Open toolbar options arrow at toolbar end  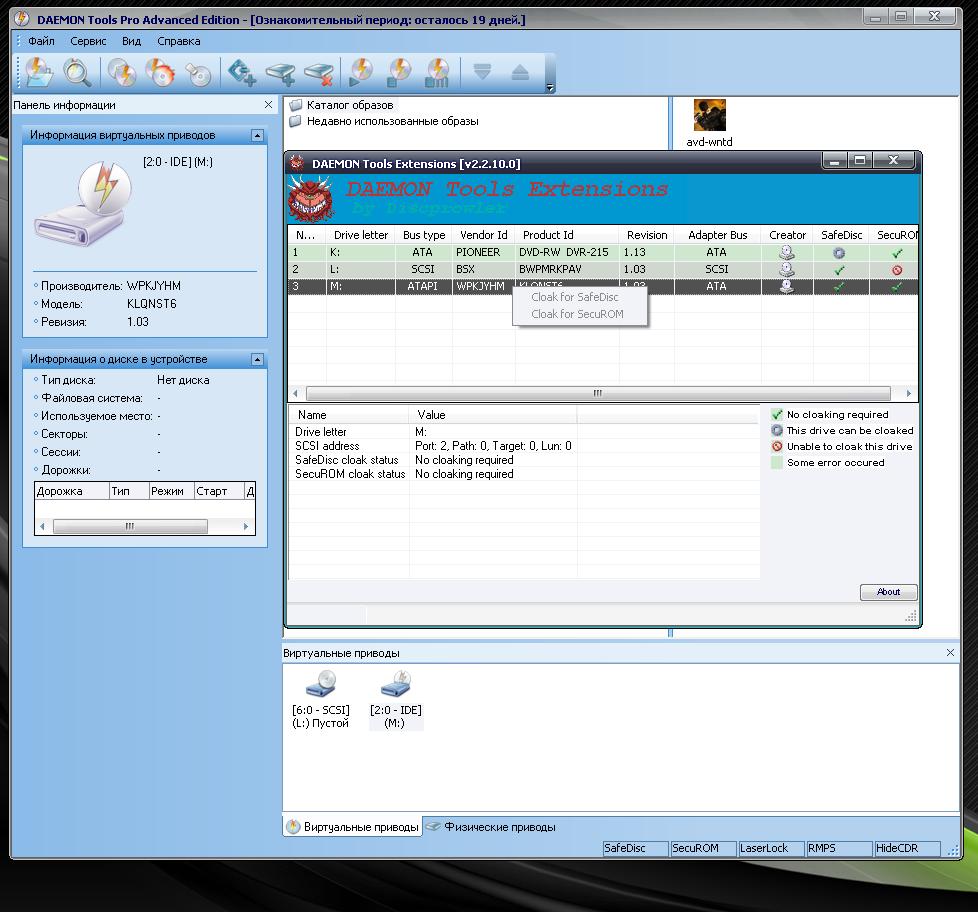(550, 88)
